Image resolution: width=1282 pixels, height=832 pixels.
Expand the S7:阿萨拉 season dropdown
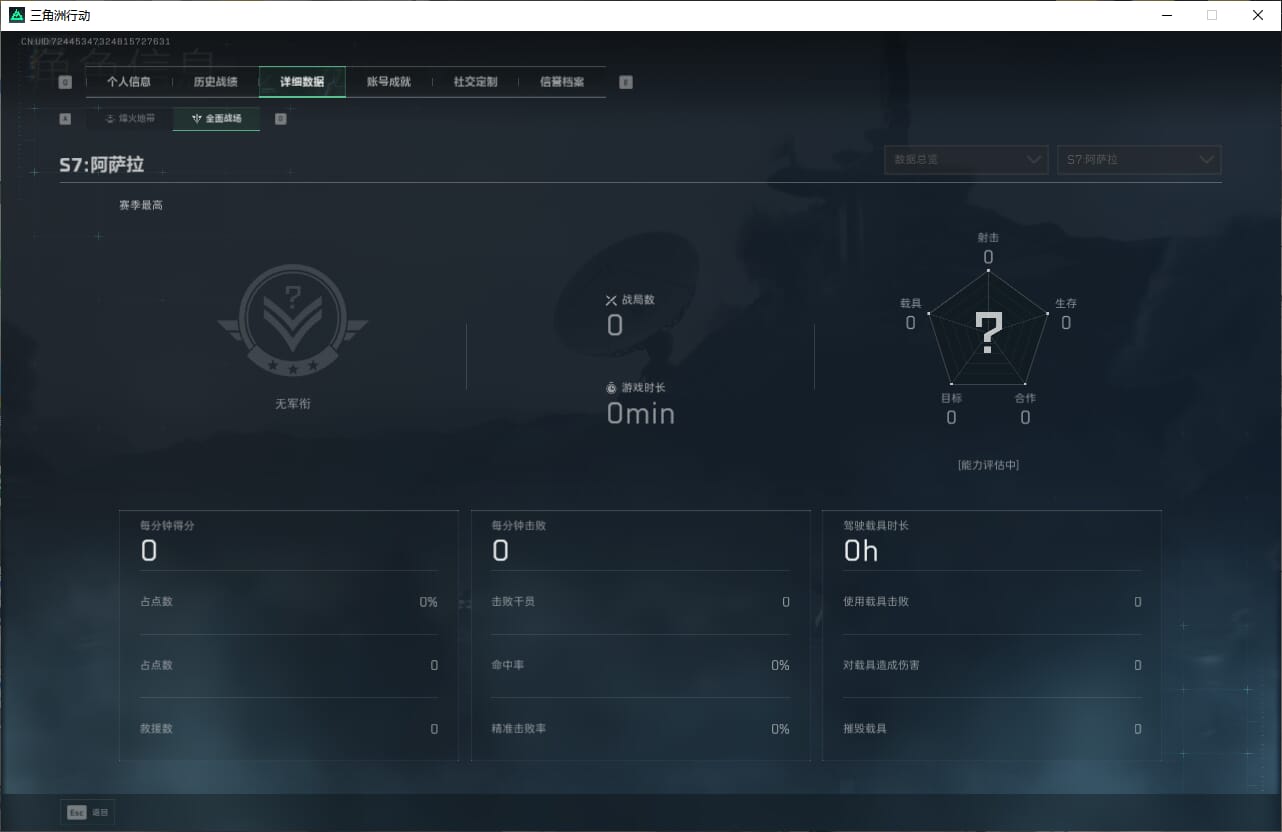1139,160
